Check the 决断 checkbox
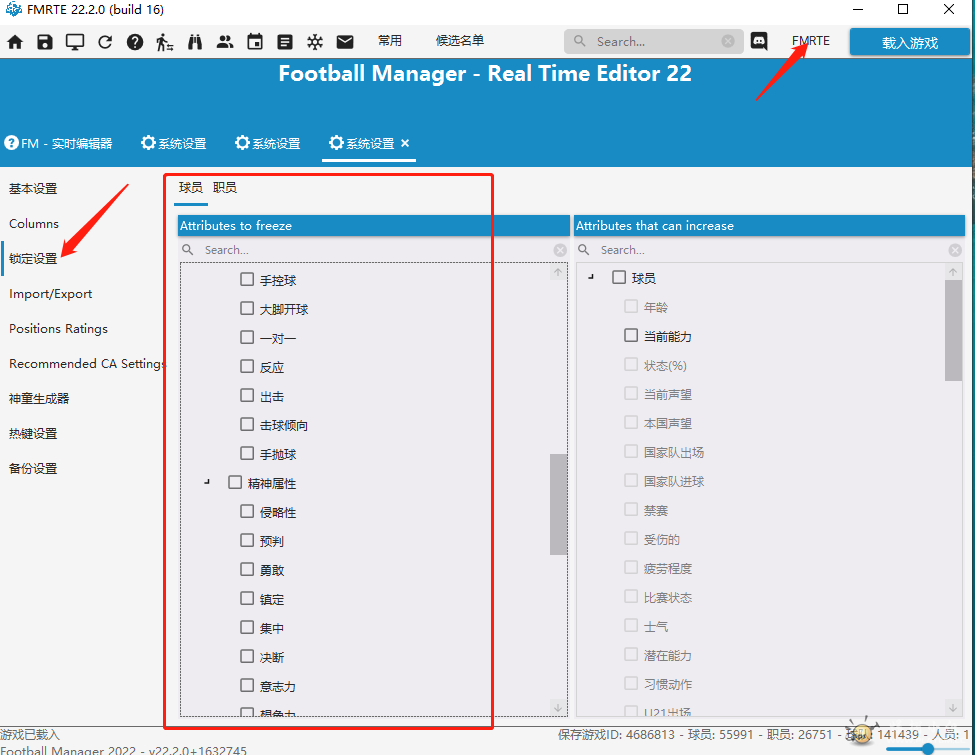Screen dimensions: 975x755 (x=247, y=656)
